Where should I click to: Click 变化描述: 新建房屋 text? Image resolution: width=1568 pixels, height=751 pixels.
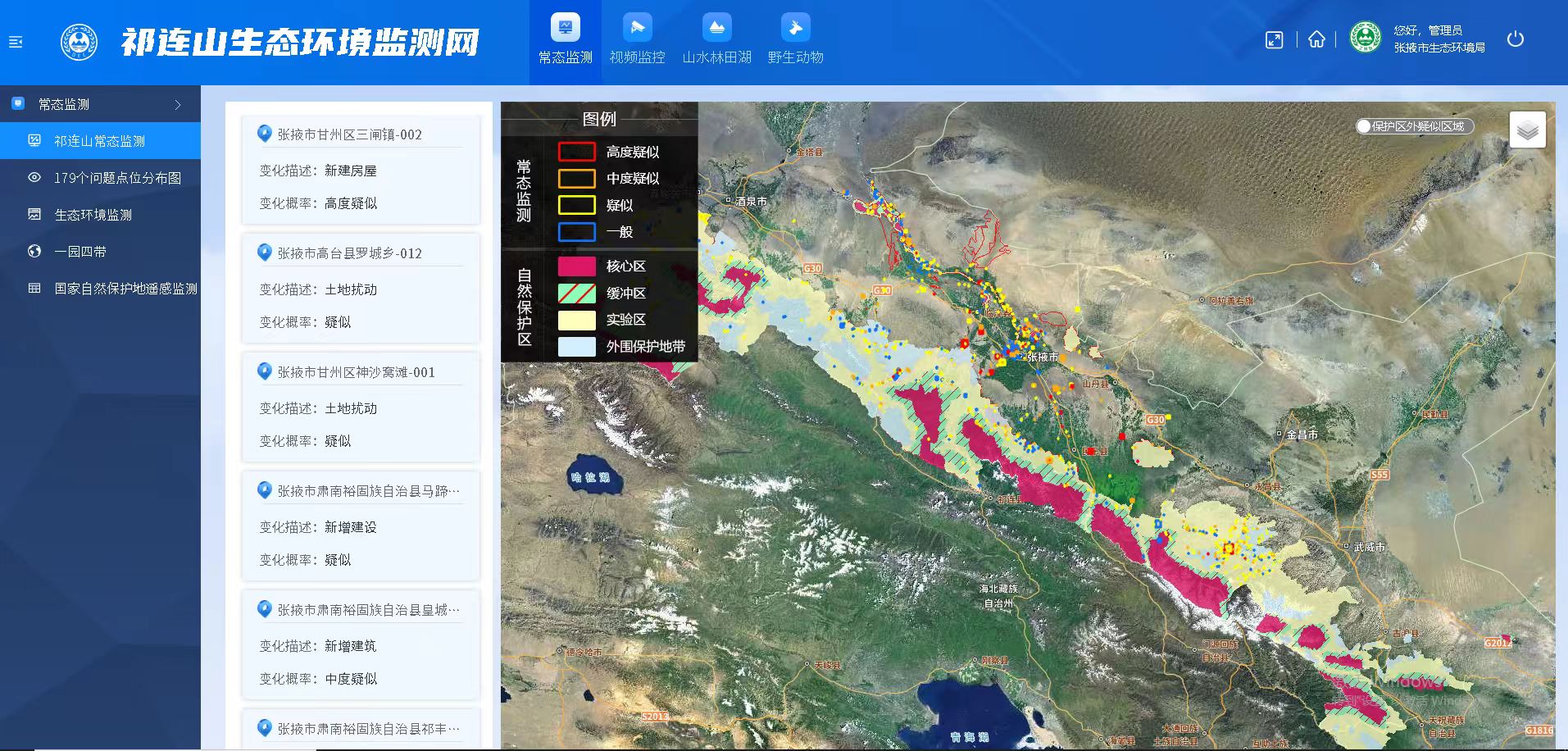tap(318, 171)
